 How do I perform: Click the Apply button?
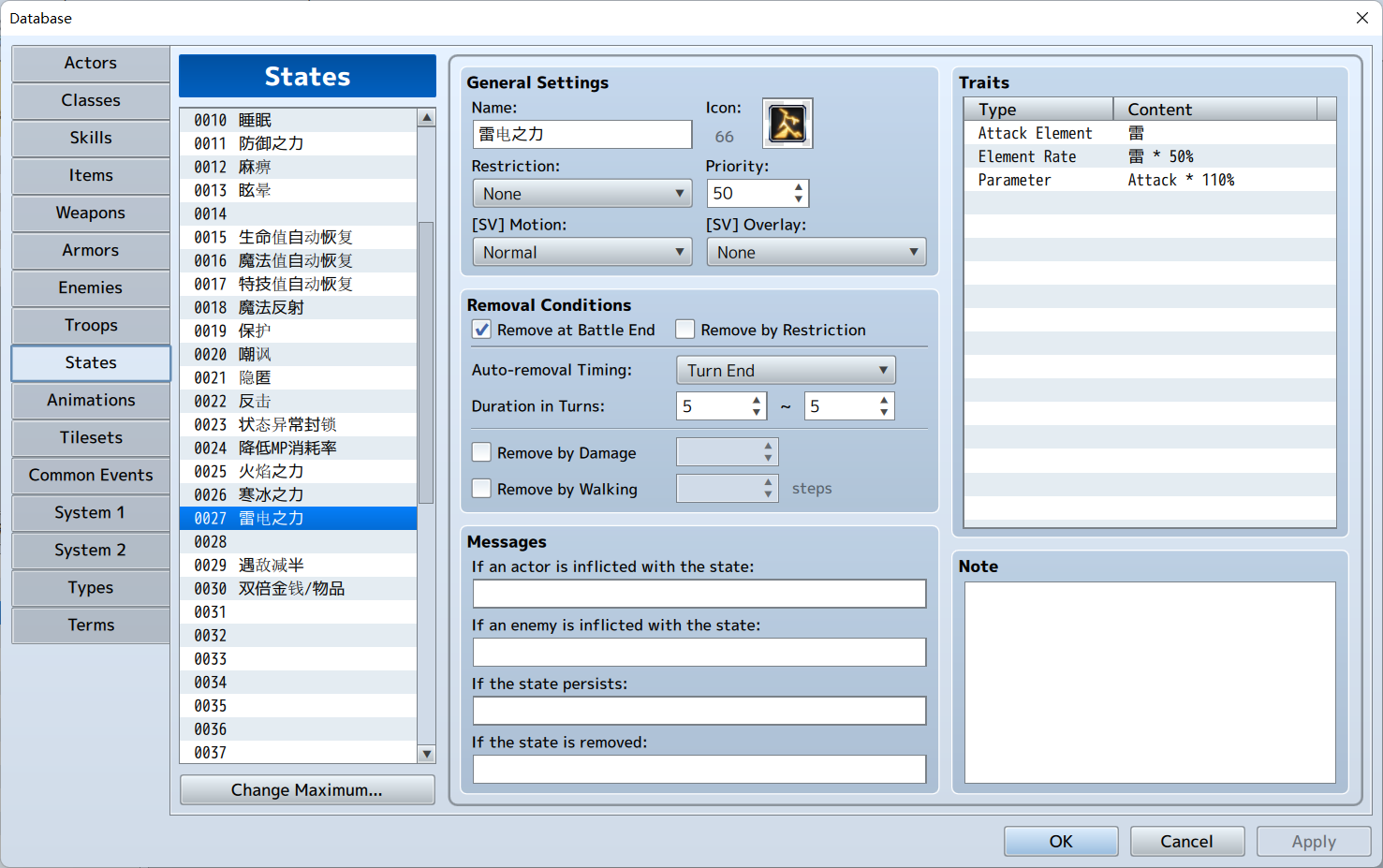[x=1314, y=841]
